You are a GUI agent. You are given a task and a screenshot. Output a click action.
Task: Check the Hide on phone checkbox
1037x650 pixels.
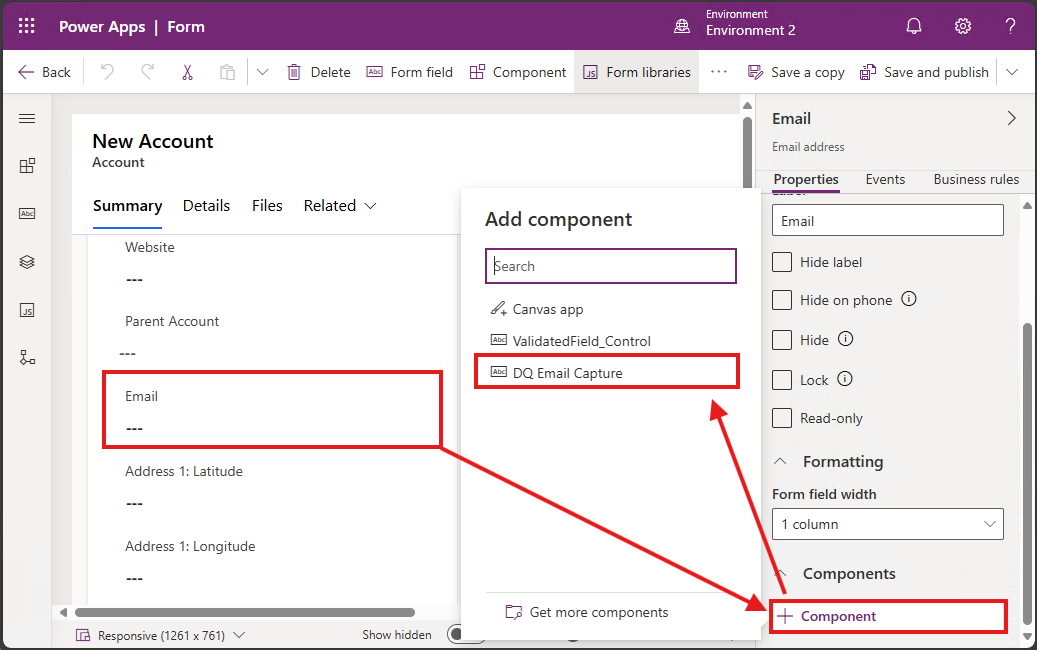tap(782, 300)
